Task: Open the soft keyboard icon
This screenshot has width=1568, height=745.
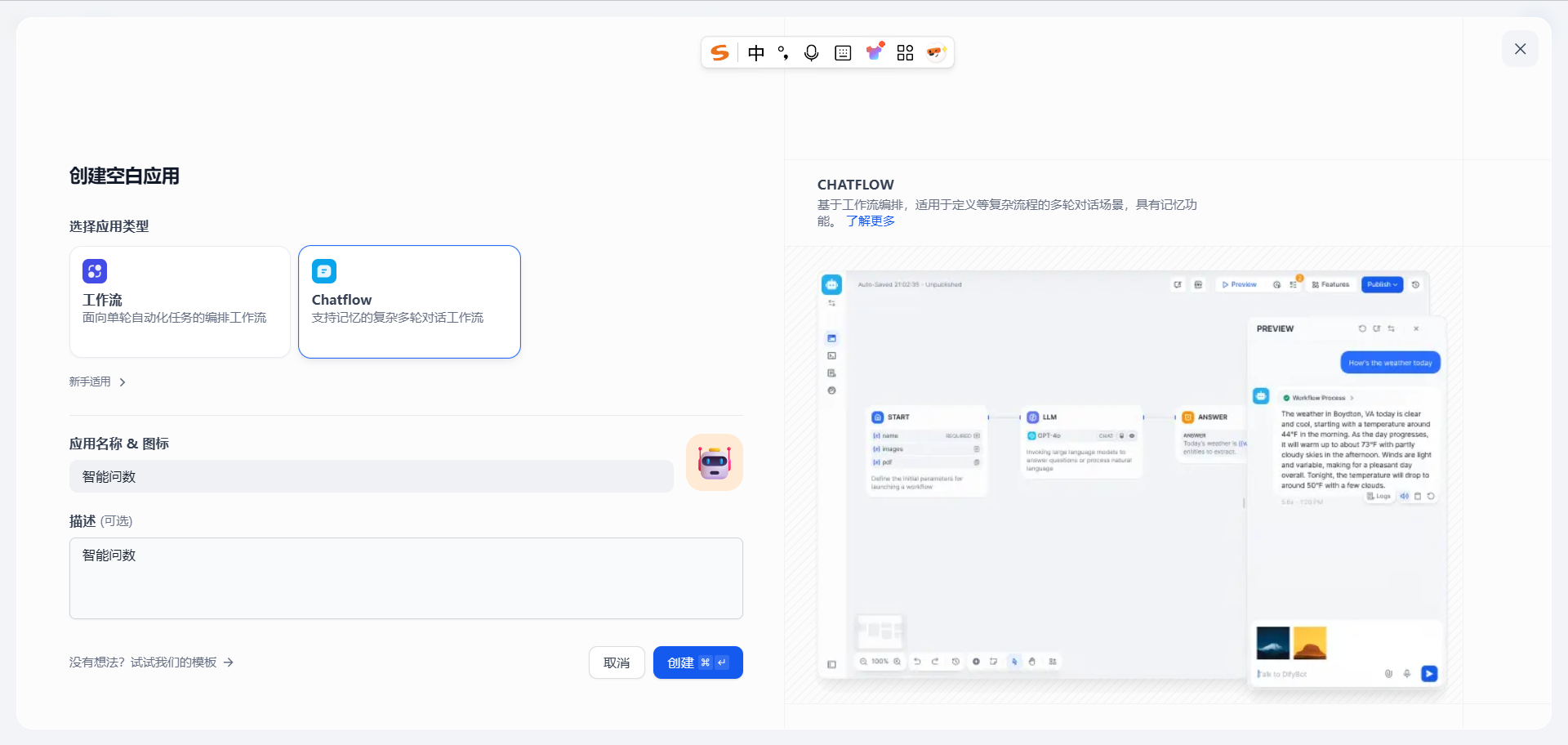Action: (x=843, y=53)
